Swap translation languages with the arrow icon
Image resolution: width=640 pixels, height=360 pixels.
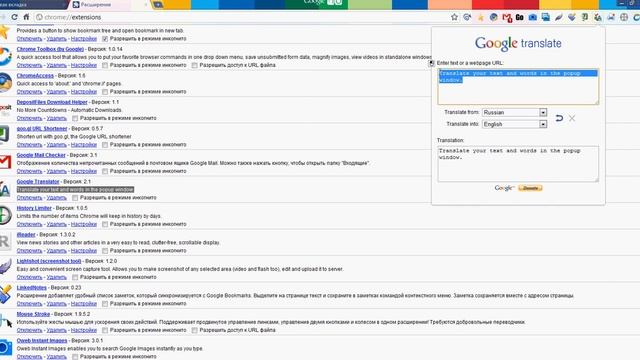(x=559, y=118)
